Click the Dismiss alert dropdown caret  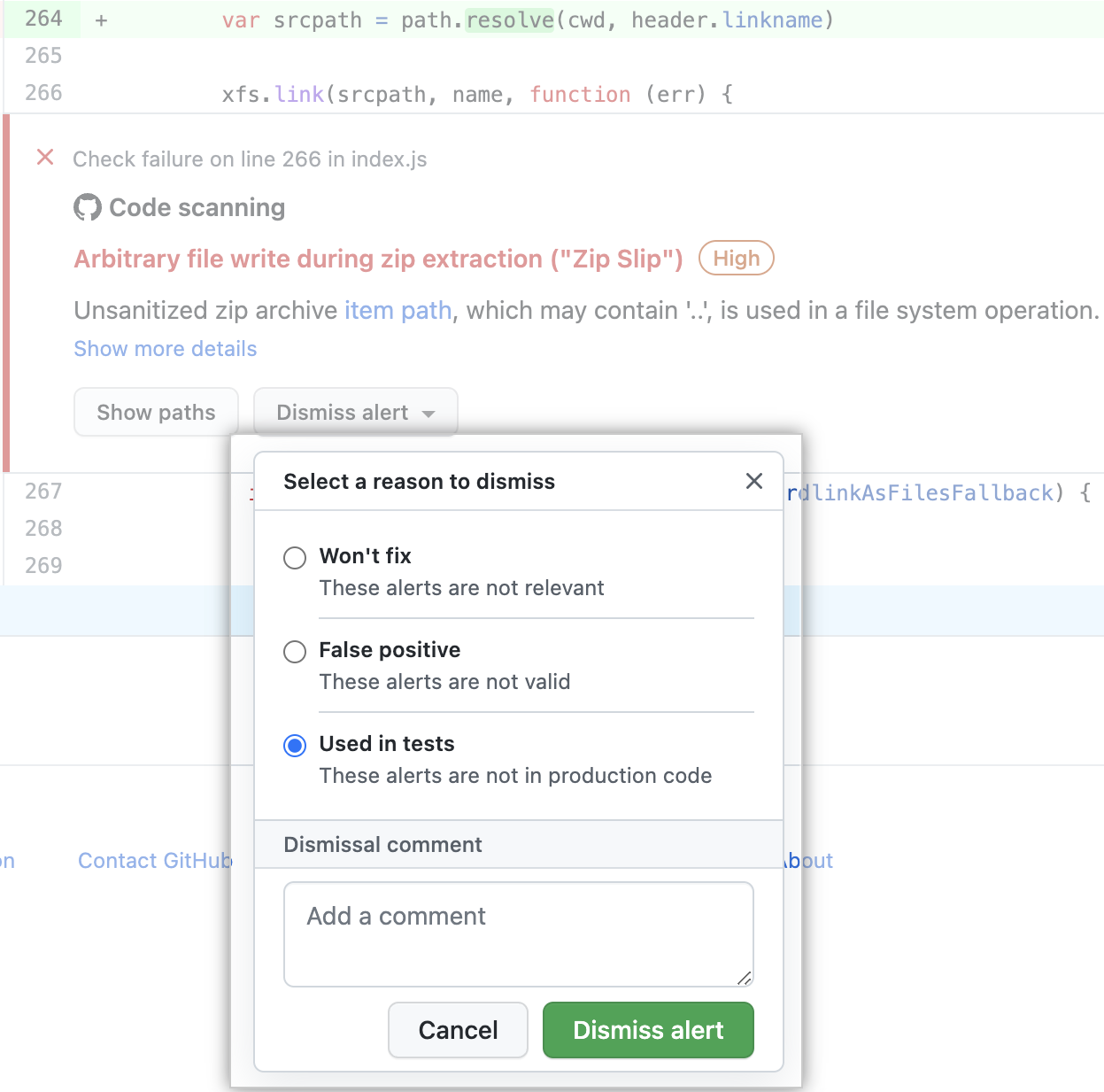pyautogui.click(x=430, y=413)
